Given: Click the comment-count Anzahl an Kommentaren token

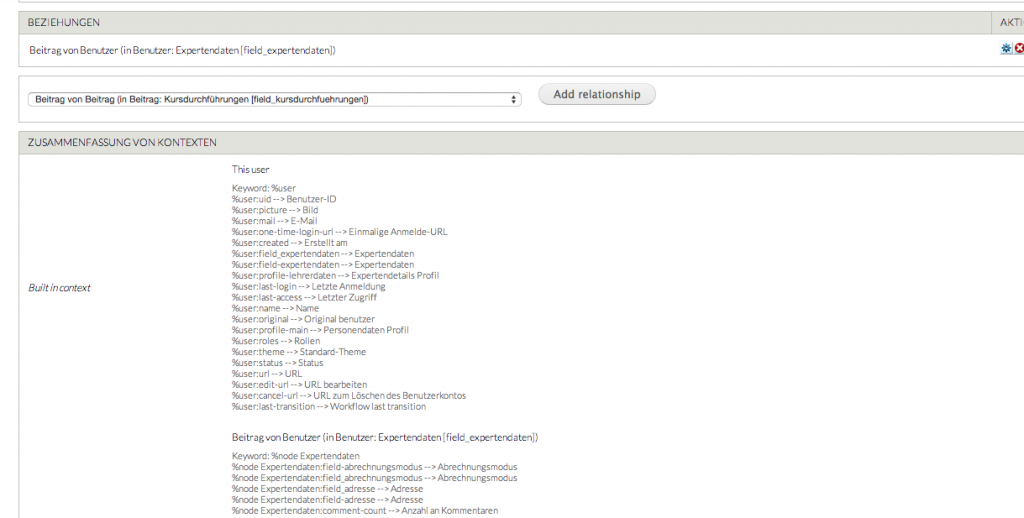Looking at the screenshot, I should click(x=364, y=511).
